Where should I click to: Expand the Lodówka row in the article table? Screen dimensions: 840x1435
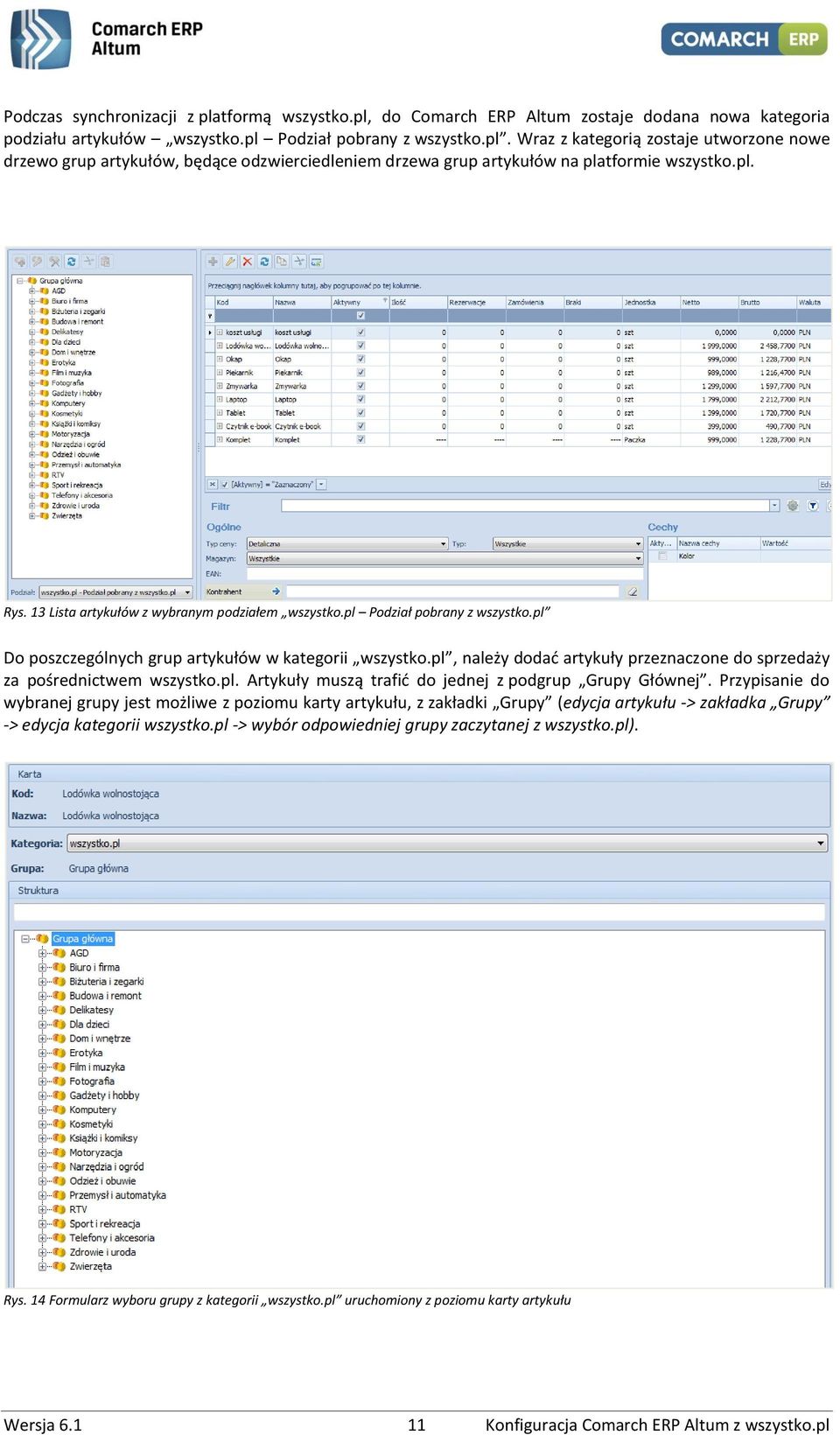[220, 346]
